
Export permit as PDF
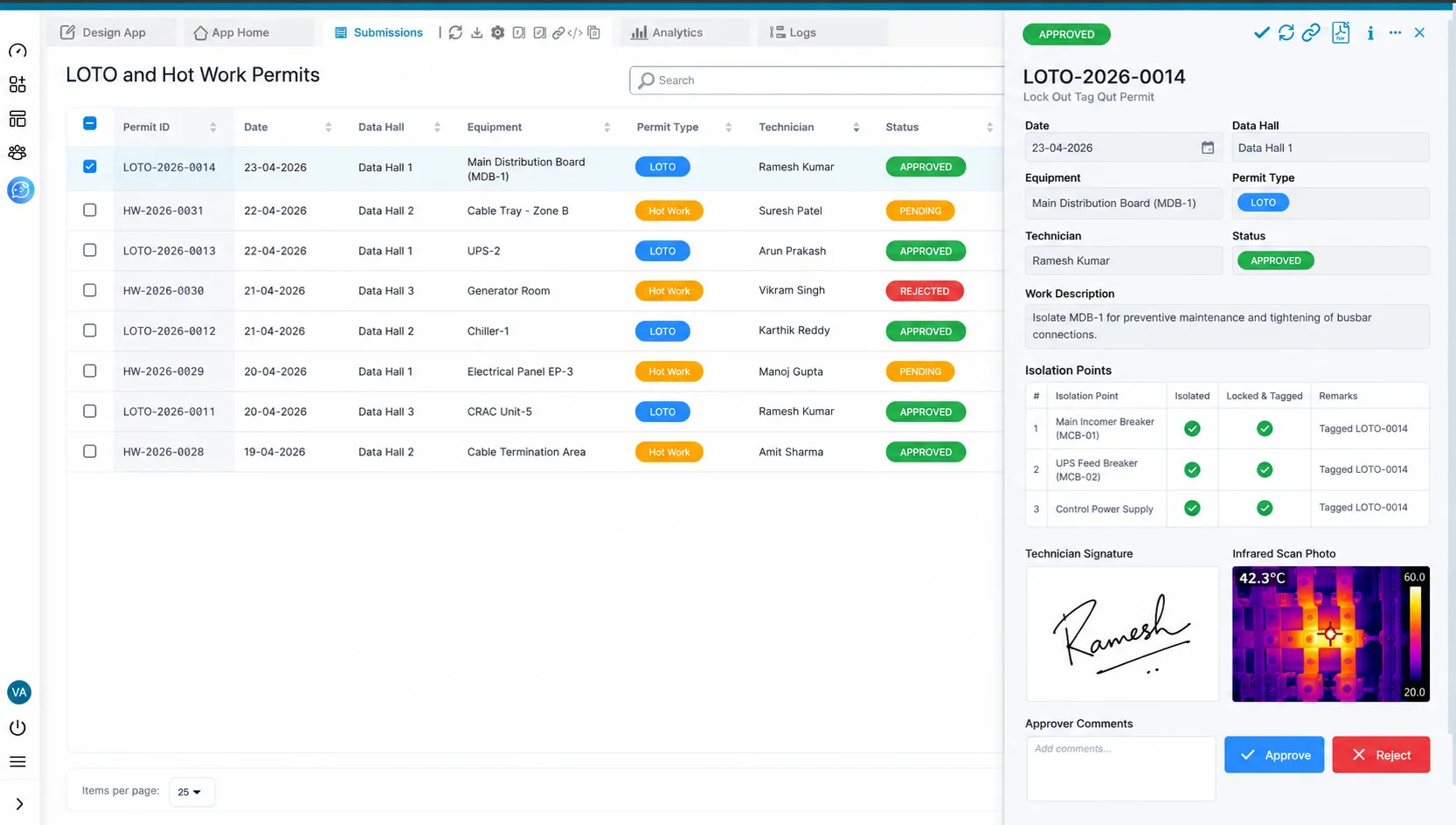(x=1341, y=32)
